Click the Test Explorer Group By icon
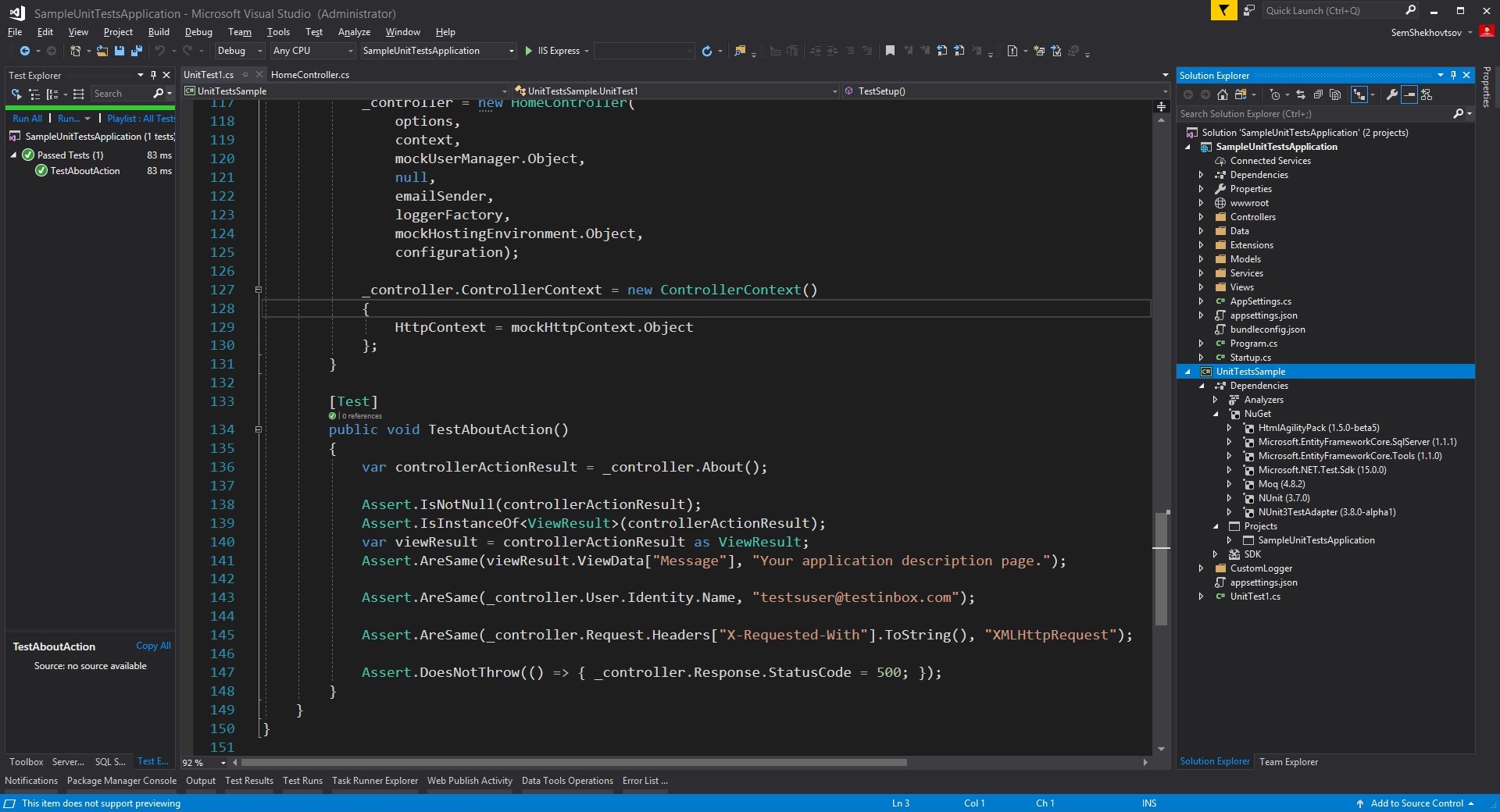 52,94
